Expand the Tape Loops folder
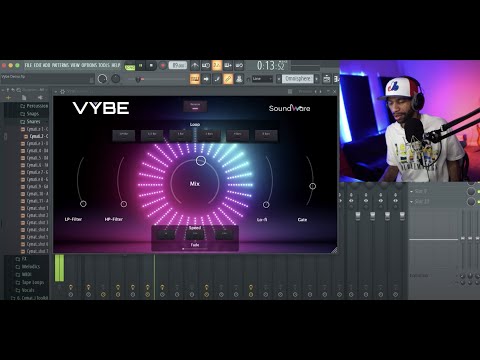 coord(30,282)
